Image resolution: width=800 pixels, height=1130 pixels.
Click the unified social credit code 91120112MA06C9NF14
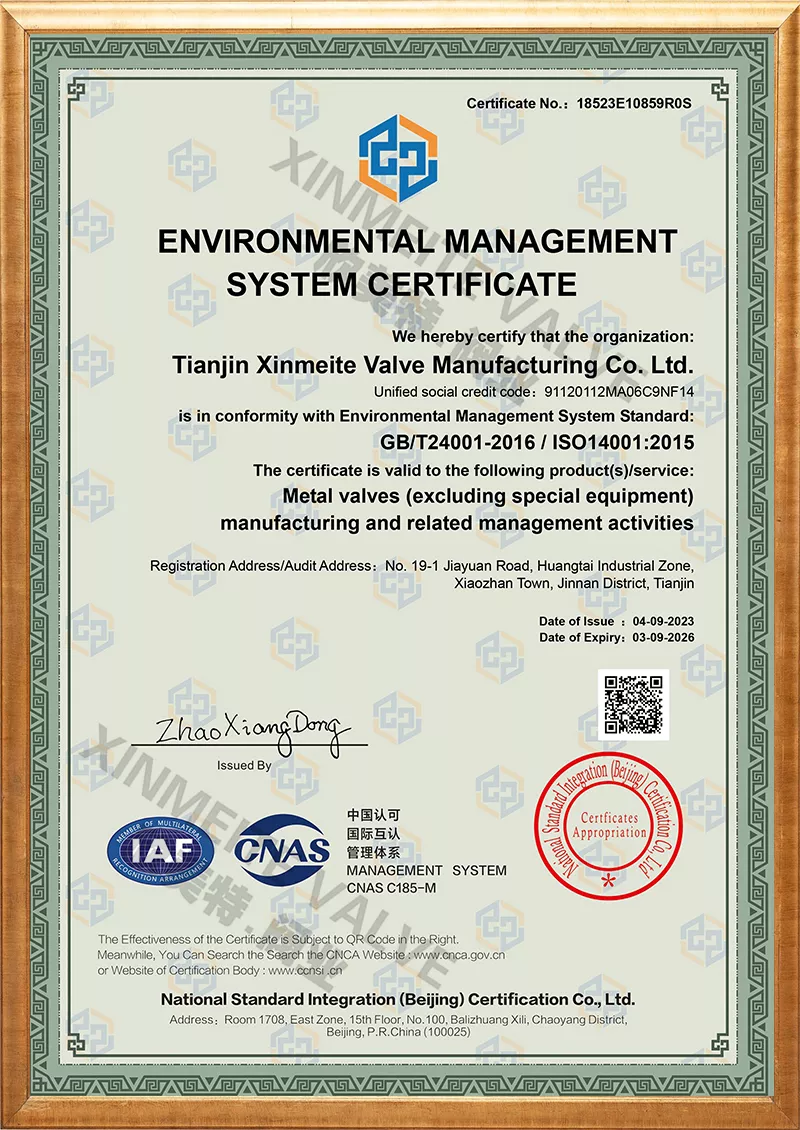click(x=619, y=392)
